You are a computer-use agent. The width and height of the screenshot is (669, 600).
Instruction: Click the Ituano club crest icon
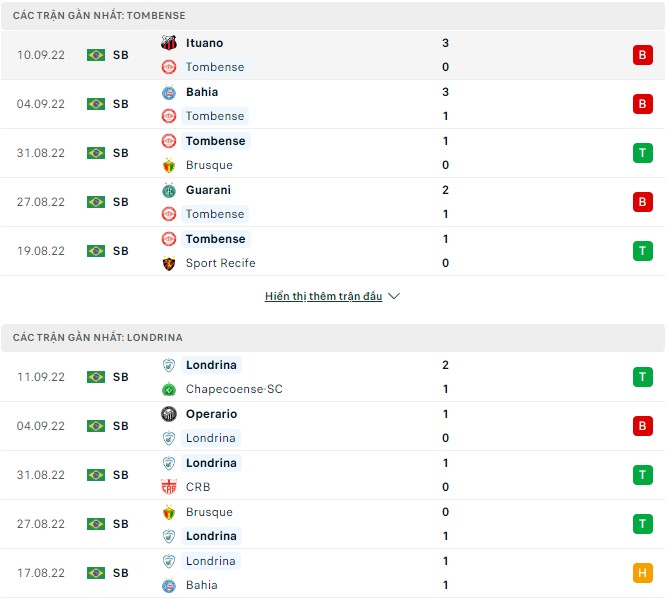[169, 43]
